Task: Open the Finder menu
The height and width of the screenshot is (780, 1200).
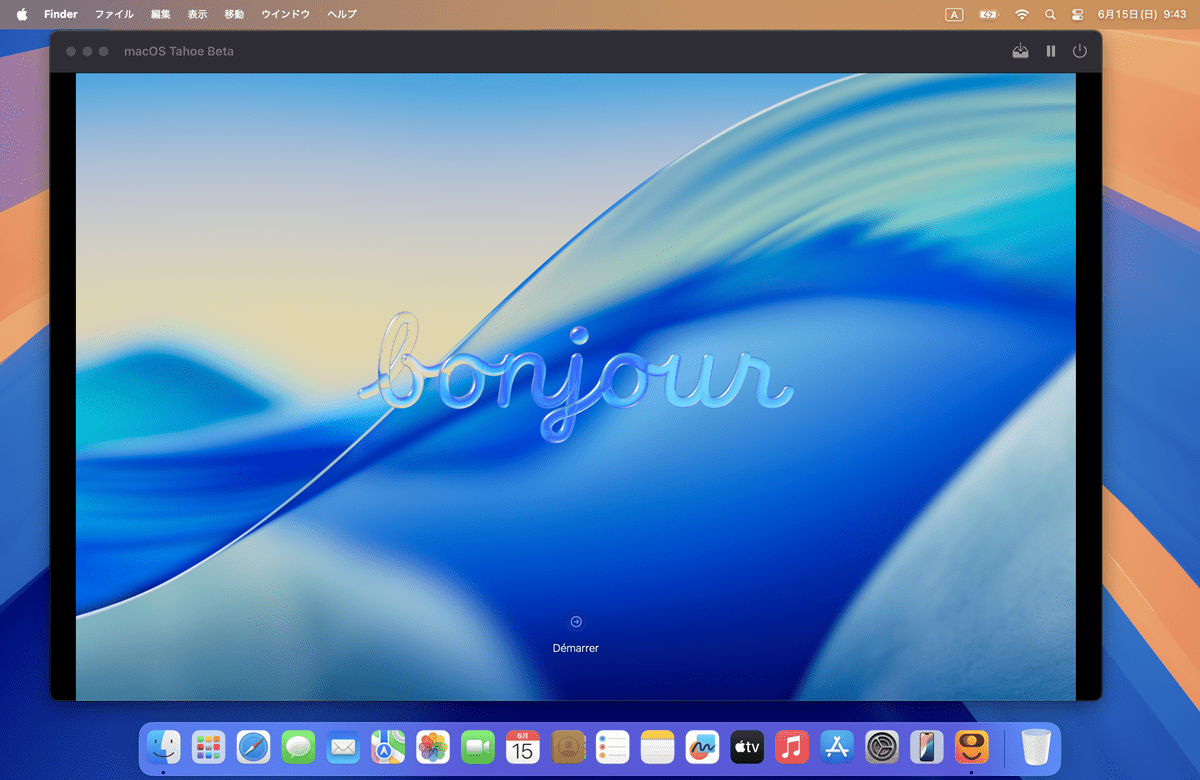Action: point(61,15)
